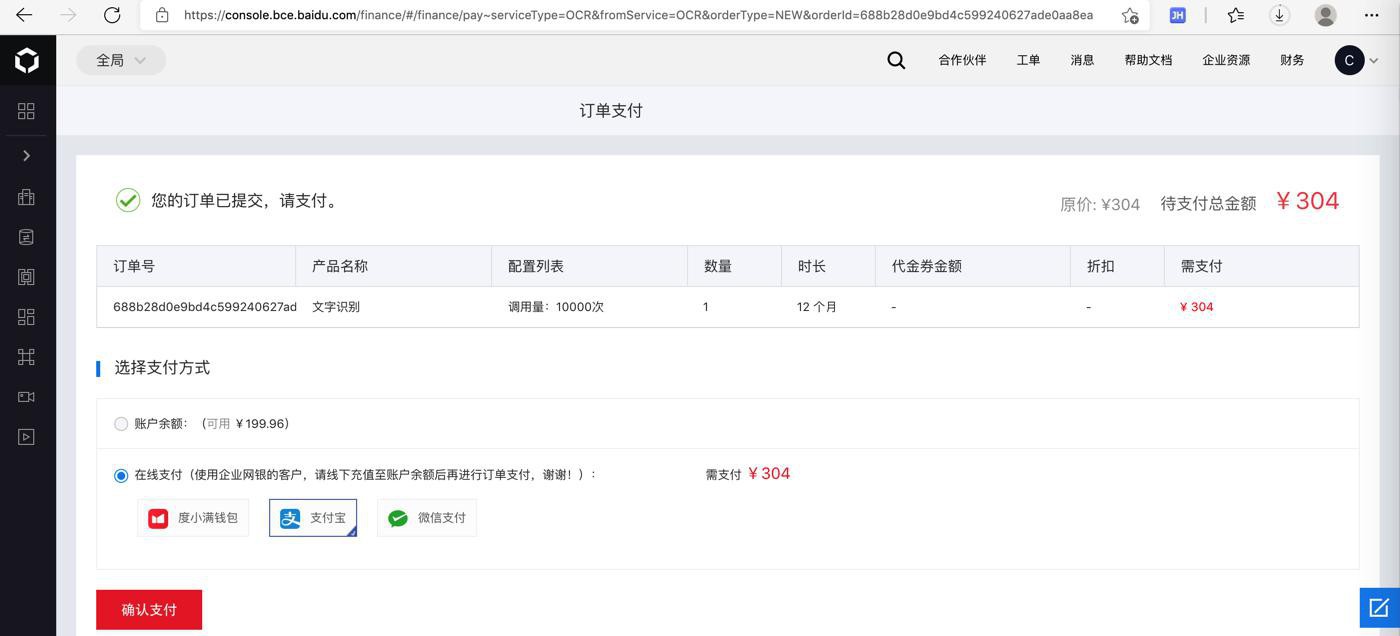Viewport: 1400px width, 636px height.
Task: Click the video camera icon in sidebar
Action: (x=26, y=397)
